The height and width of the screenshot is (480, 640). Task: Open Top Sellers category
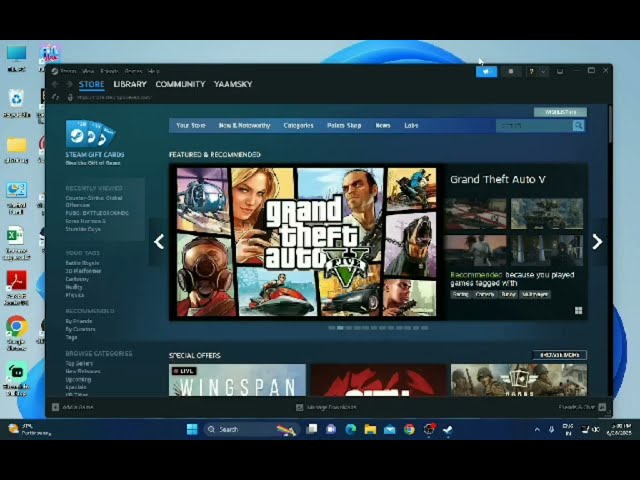click(x=79, y=363)
